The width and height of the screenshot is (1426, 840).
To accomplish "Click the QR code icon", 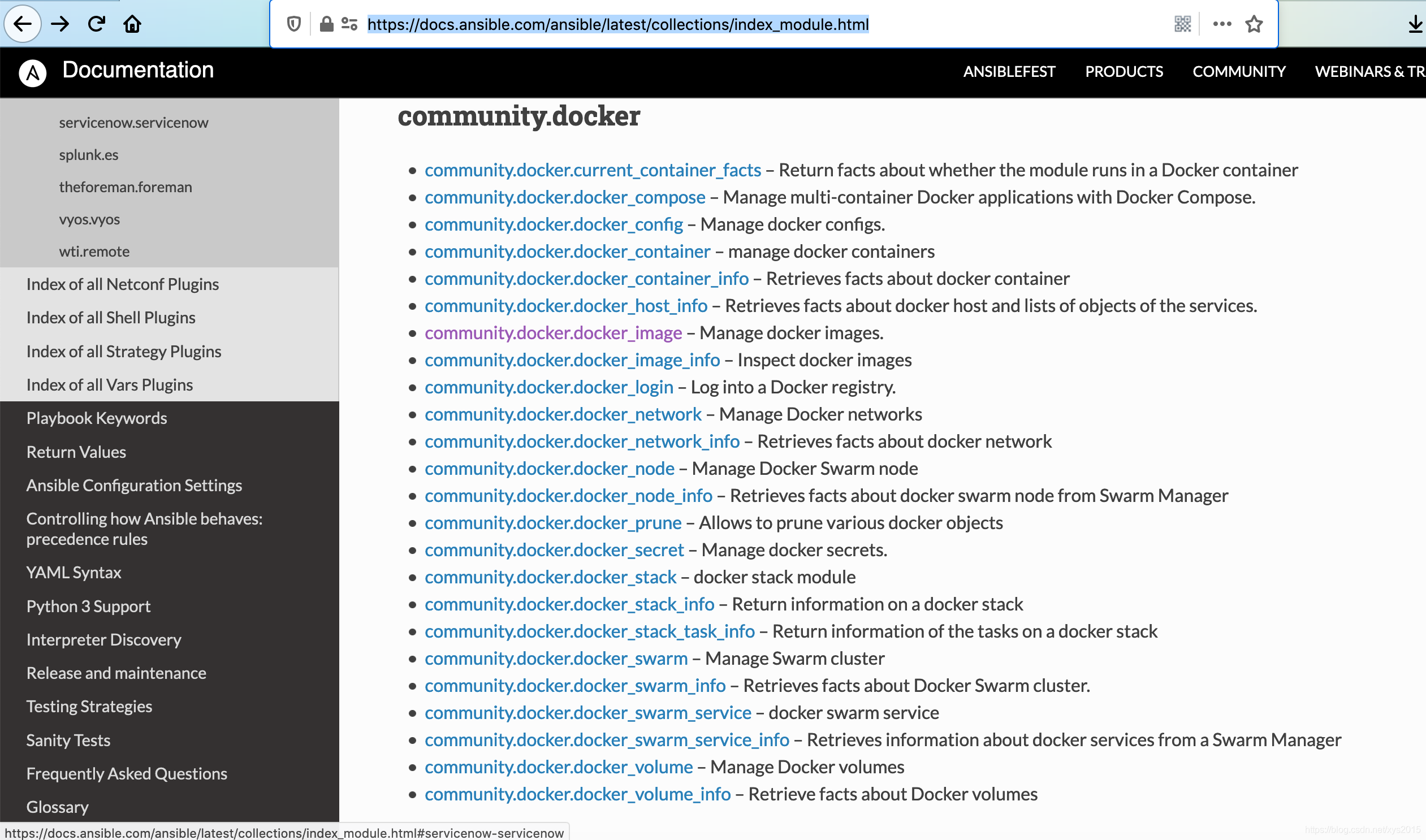I will [1182, 24].
